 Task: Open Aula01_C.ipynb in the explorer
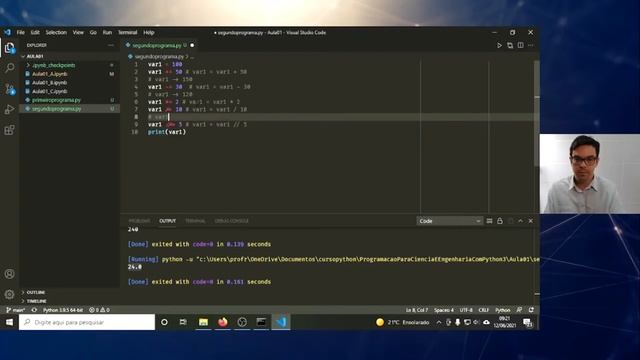tap(49, 91)
